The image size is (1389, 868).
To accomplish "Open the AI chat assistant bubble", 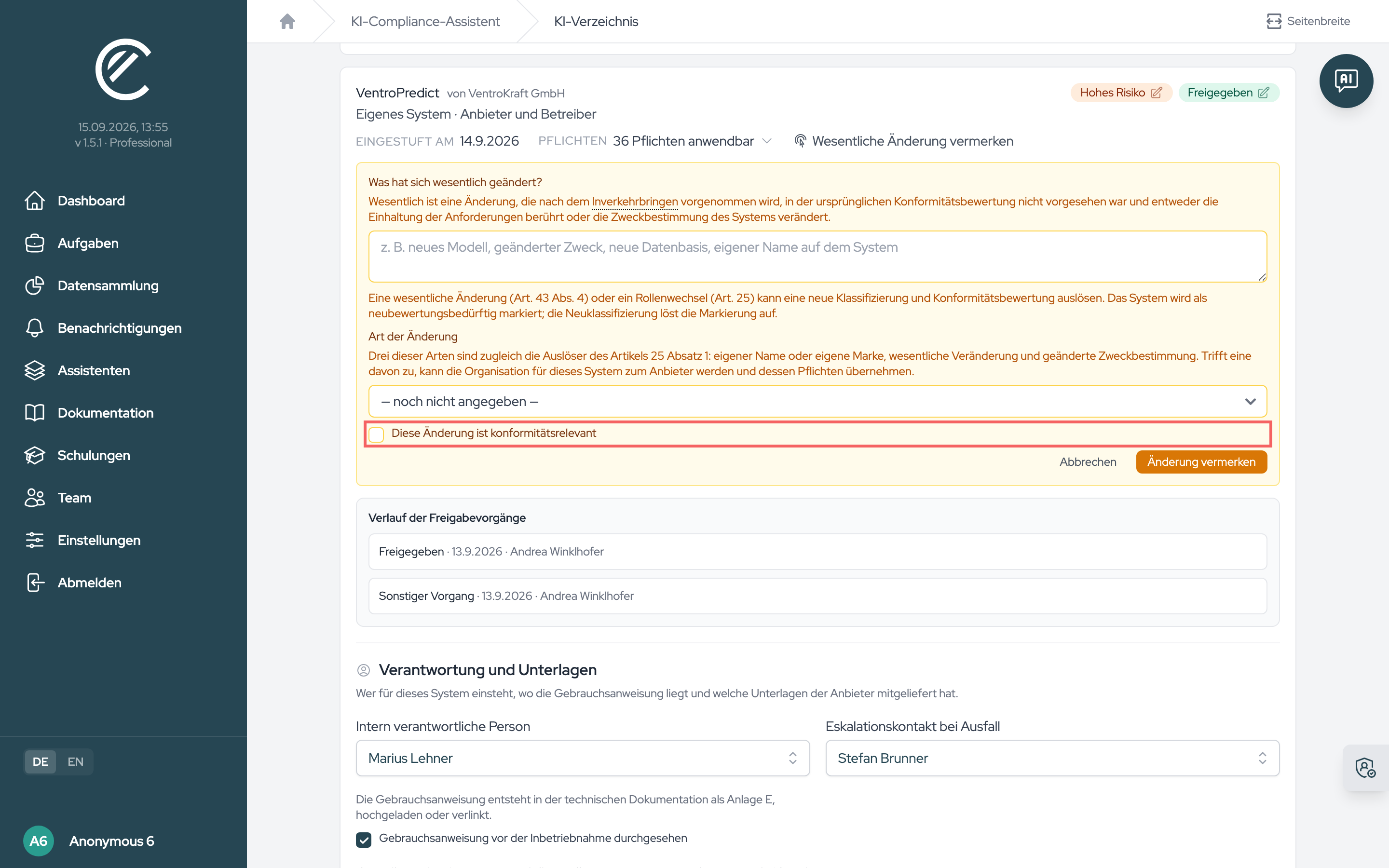I will tap(1346, 81).
